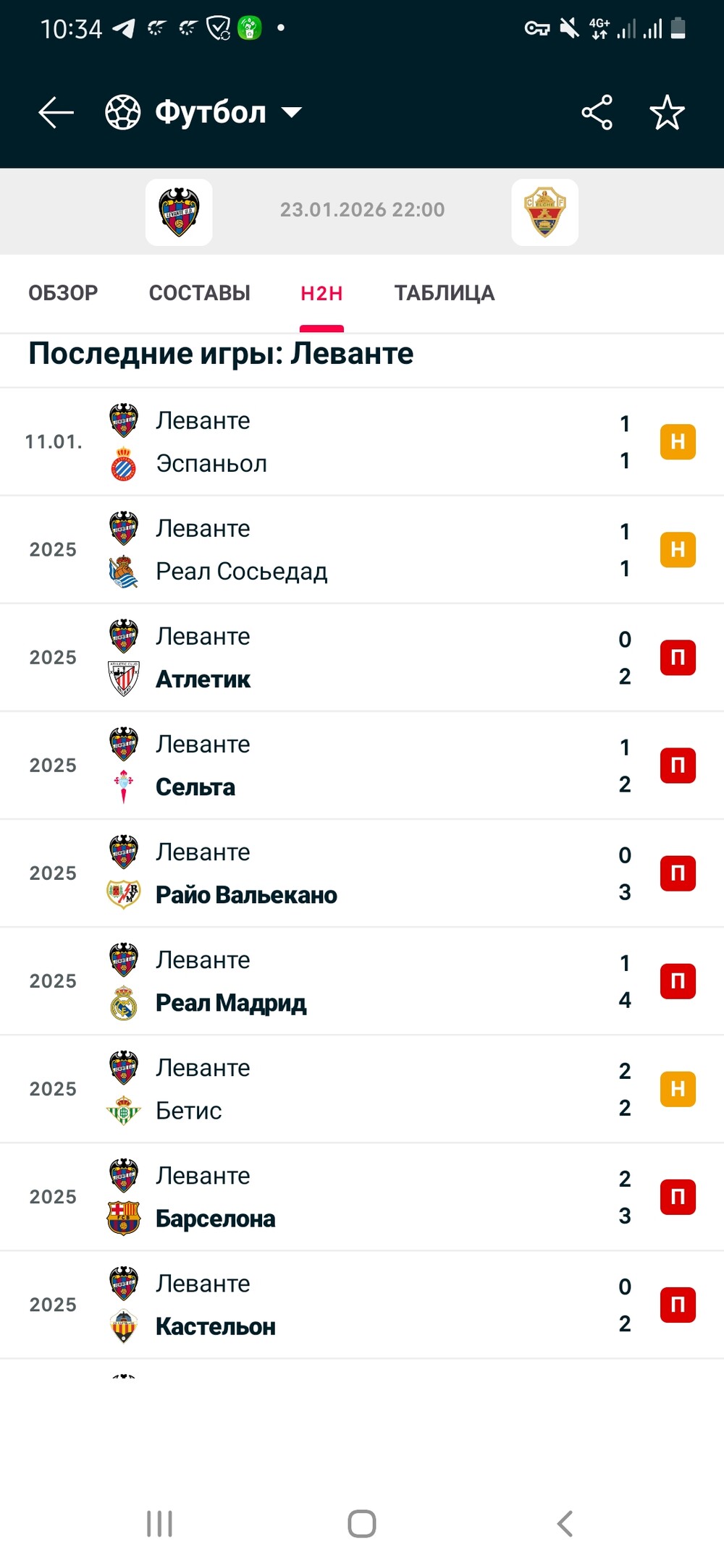Switch to the СОСТАВЫ tab
Image resolution: width=724 pixels, height=1568 pixels.
[x=200, y=293]
